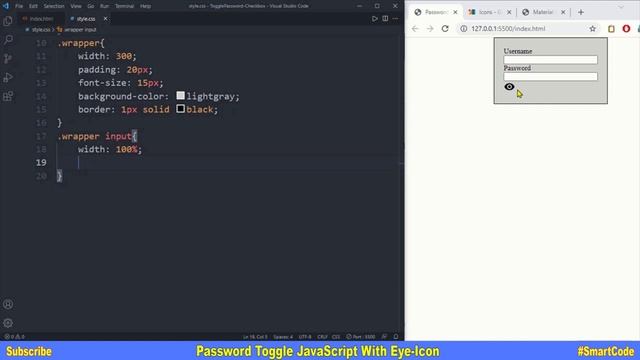This screenshot has height=360, width=640.
Task: Click the feedback icon in status bar
Action: pos(384,337)
